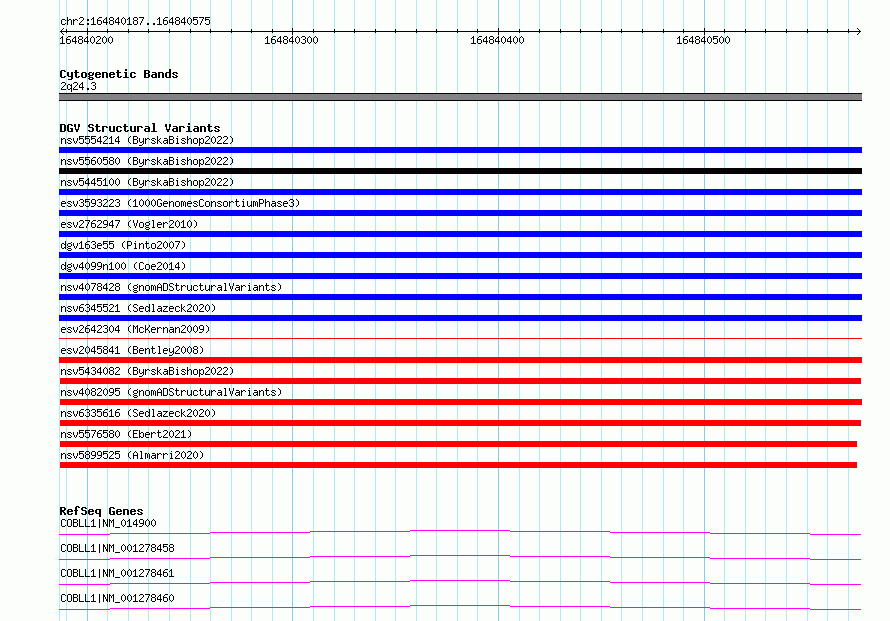Click the blue bar under nsv5554214
The image size is (890, 621).
click(460, 150)
